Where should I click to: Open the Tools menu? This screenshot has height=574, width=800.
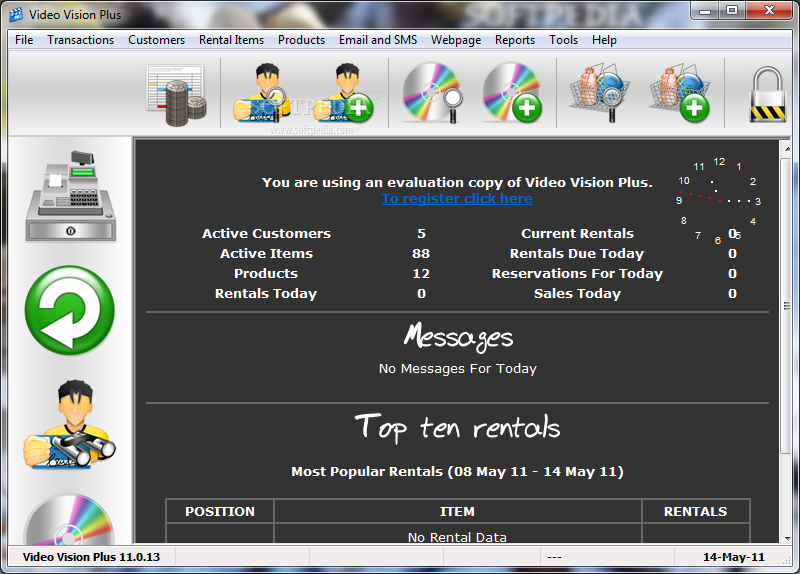pyautogui.click(x=563, y=40)
